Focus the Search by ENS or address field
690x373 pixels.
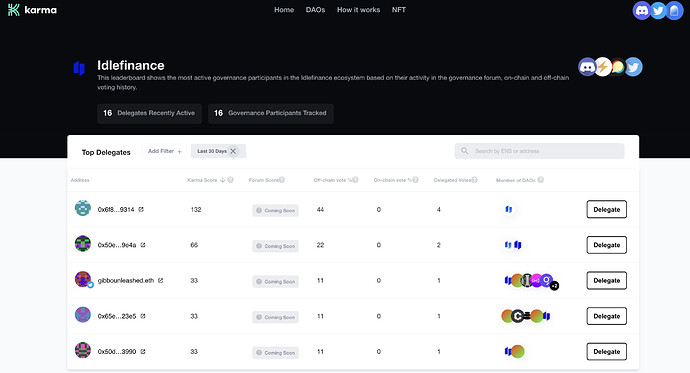pyautogui.click(x=540, y=151)
